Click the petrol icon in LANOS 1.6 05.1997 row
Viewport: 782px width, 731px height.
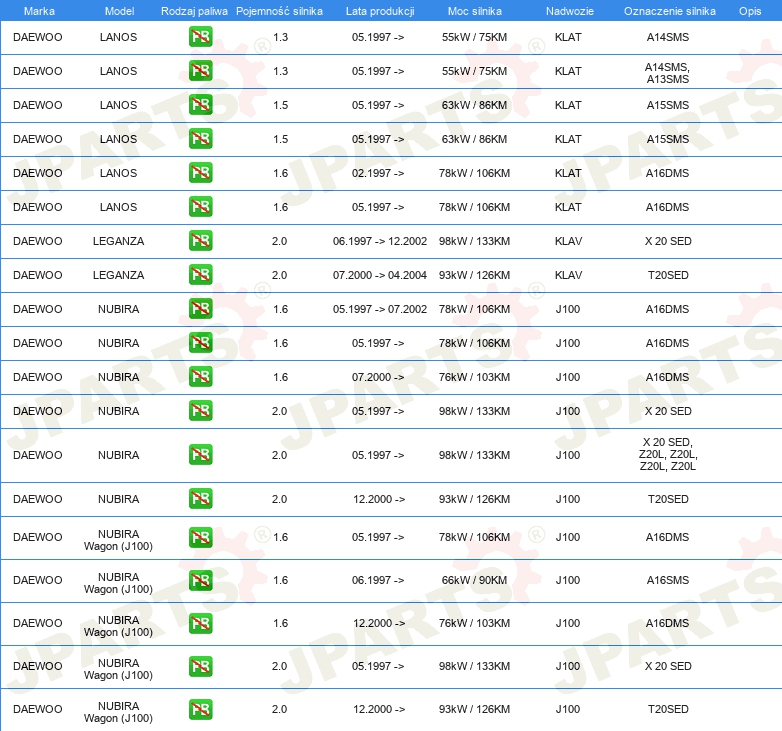coord(200,207)
